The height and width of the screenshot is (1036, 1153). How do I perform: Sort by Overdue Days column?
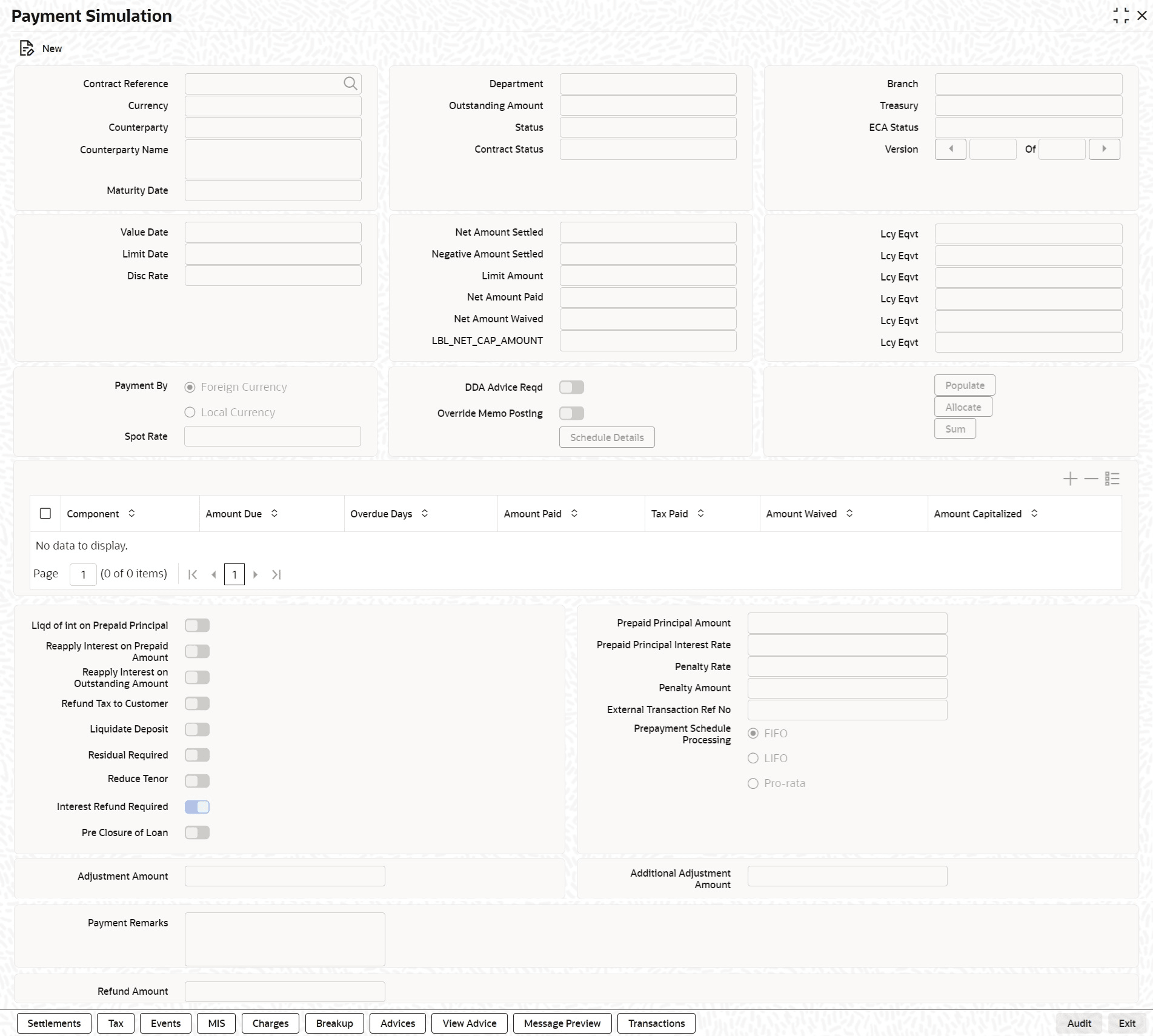click(x=425, y=513)
